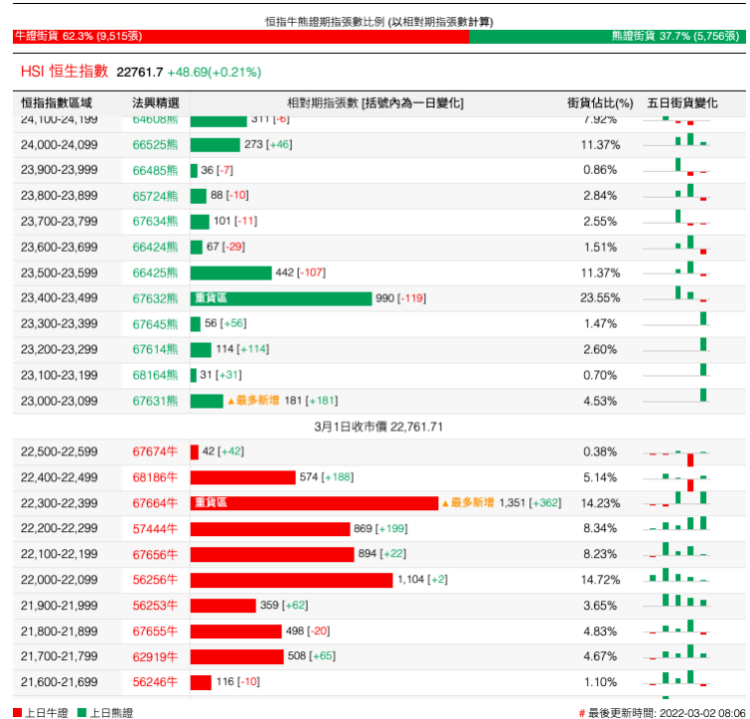Click the orange 最多新增 label next to 1,351
Screen dimensions: 750x719
tap(468, 503)
